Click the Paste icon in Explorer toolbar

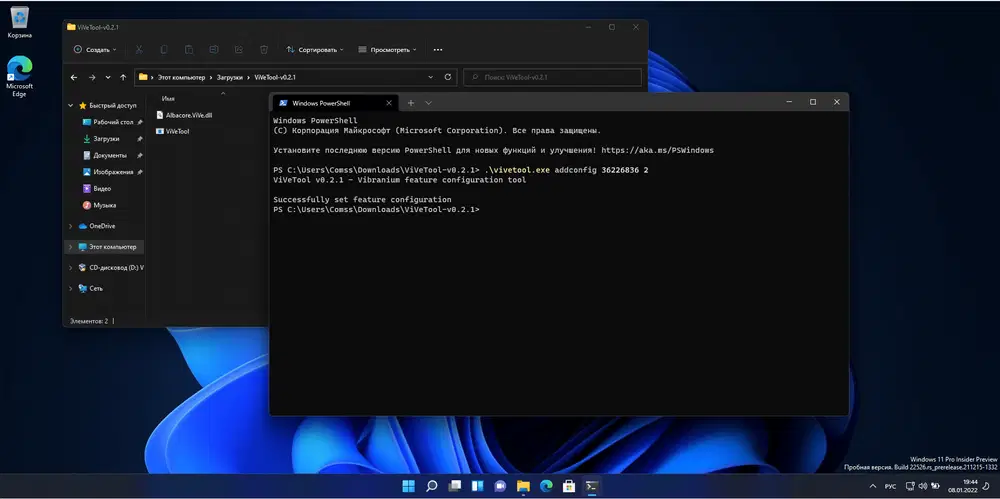click(x=189, y=49)
